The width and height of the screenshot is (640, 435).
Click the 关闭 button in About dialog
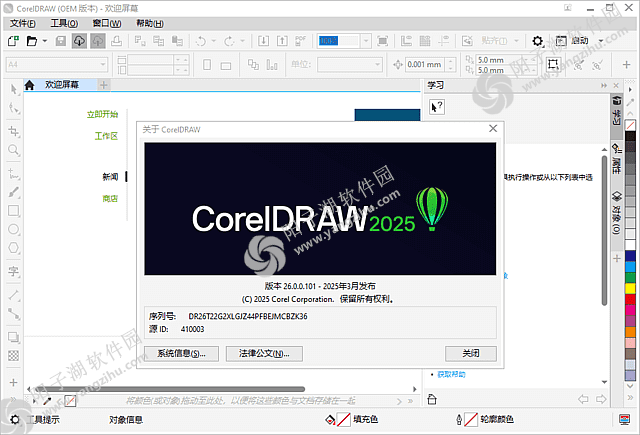click(x=471, y=353)
